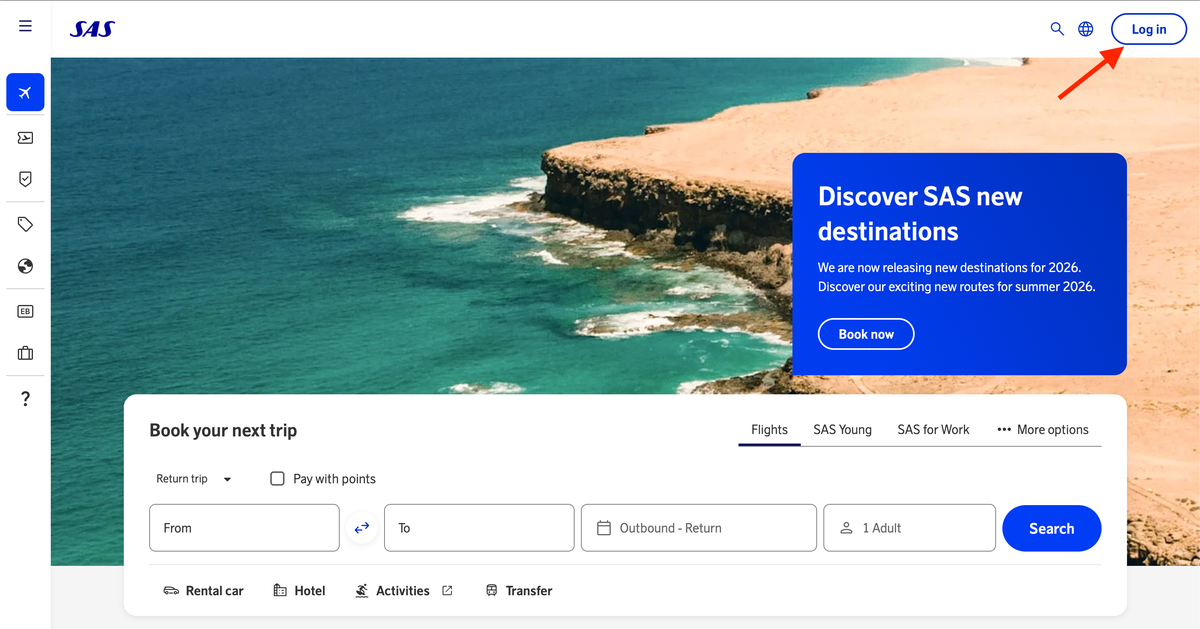1200x629 pixels.
Task: Open the suitcase baggage sidebar icon
Action: 25,353
